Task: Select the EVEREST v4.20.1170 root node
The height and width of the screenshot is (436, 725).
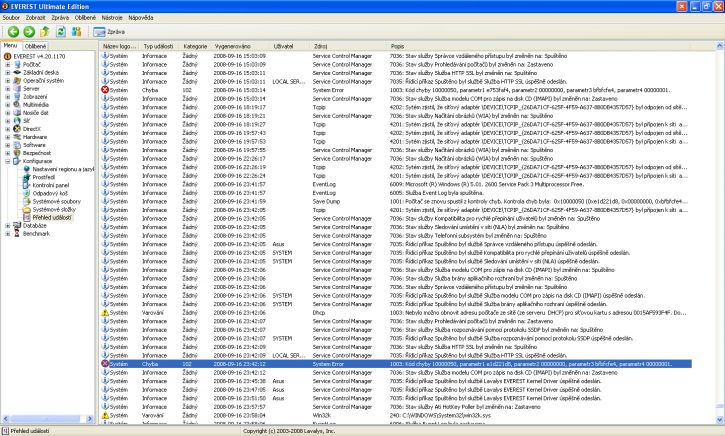Action: 35,56
